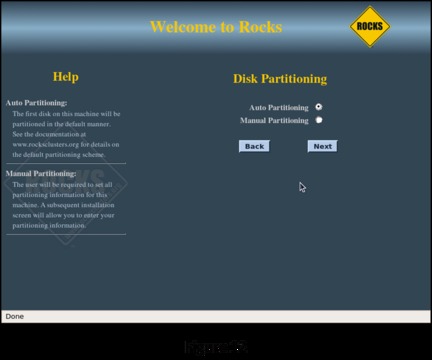Viewport: 432px width, 360px height.
Task: Choose the Manual Partitioning radio option
Action: click(319, 120)
